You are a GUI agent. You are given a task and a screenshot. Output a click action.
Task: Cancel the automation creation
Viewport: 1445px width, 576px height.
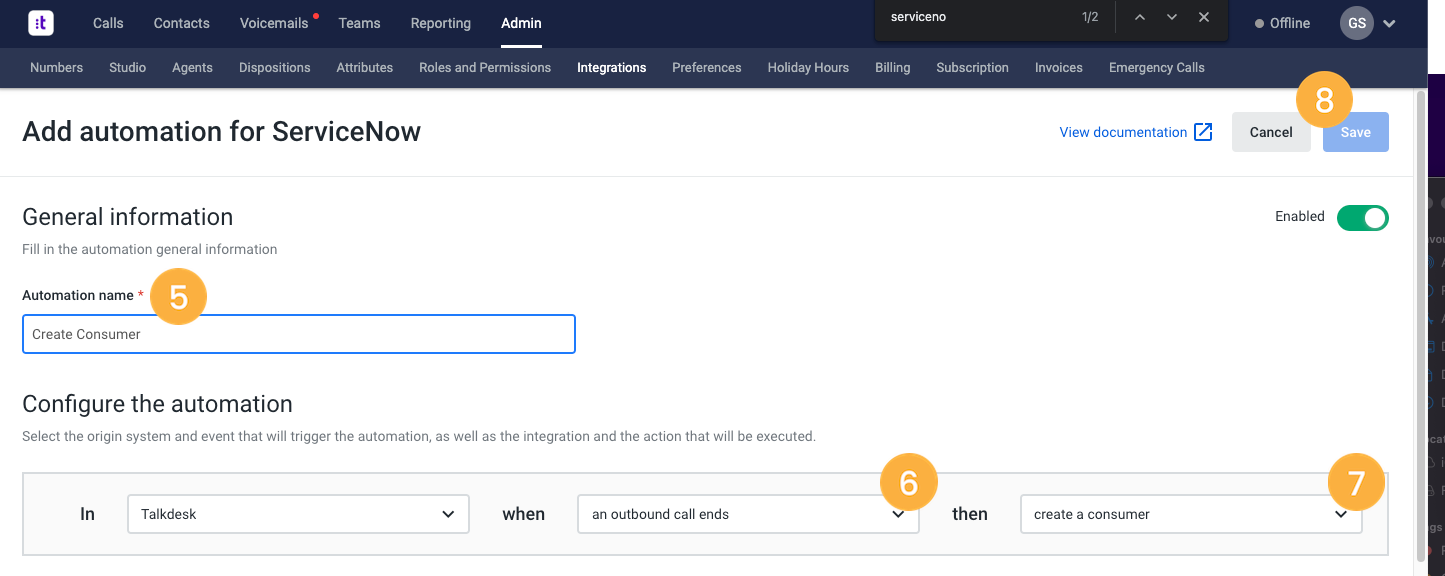(1271, 131)
